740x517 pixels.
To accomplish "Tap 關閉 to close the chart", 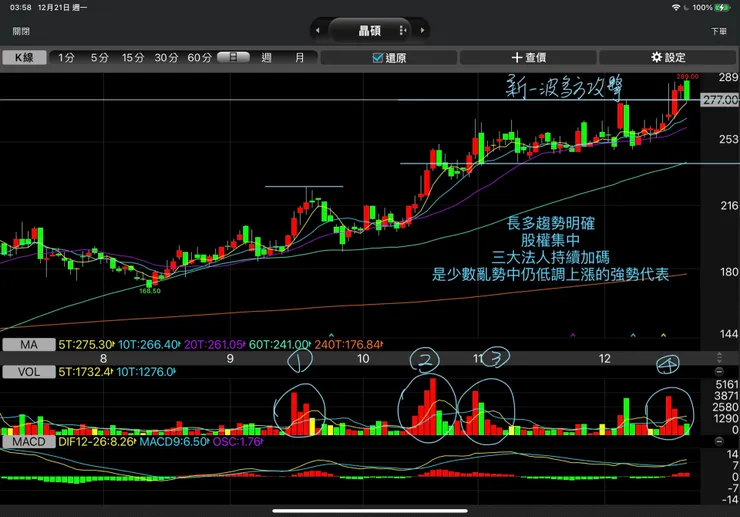I will [x=21, y=31].
